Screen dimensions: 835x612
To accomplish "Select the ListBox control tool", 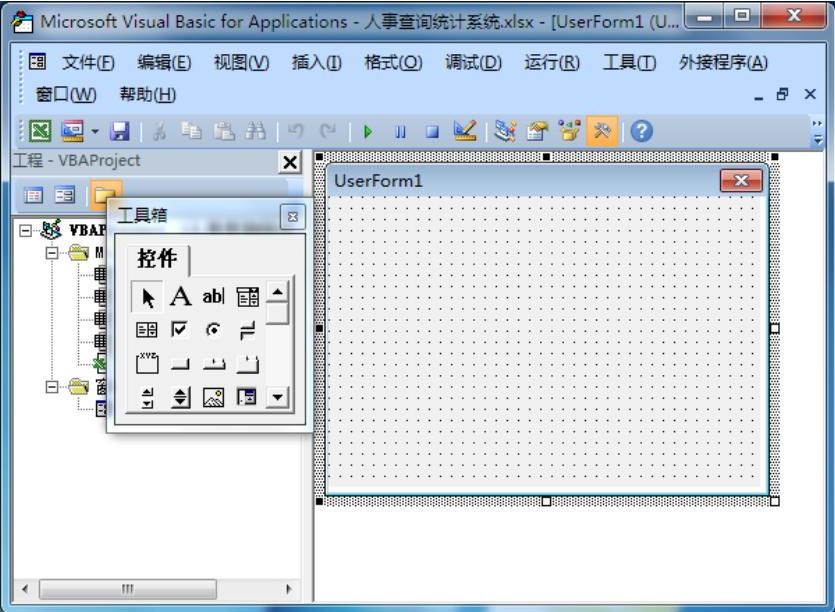I will click(147, 330).
